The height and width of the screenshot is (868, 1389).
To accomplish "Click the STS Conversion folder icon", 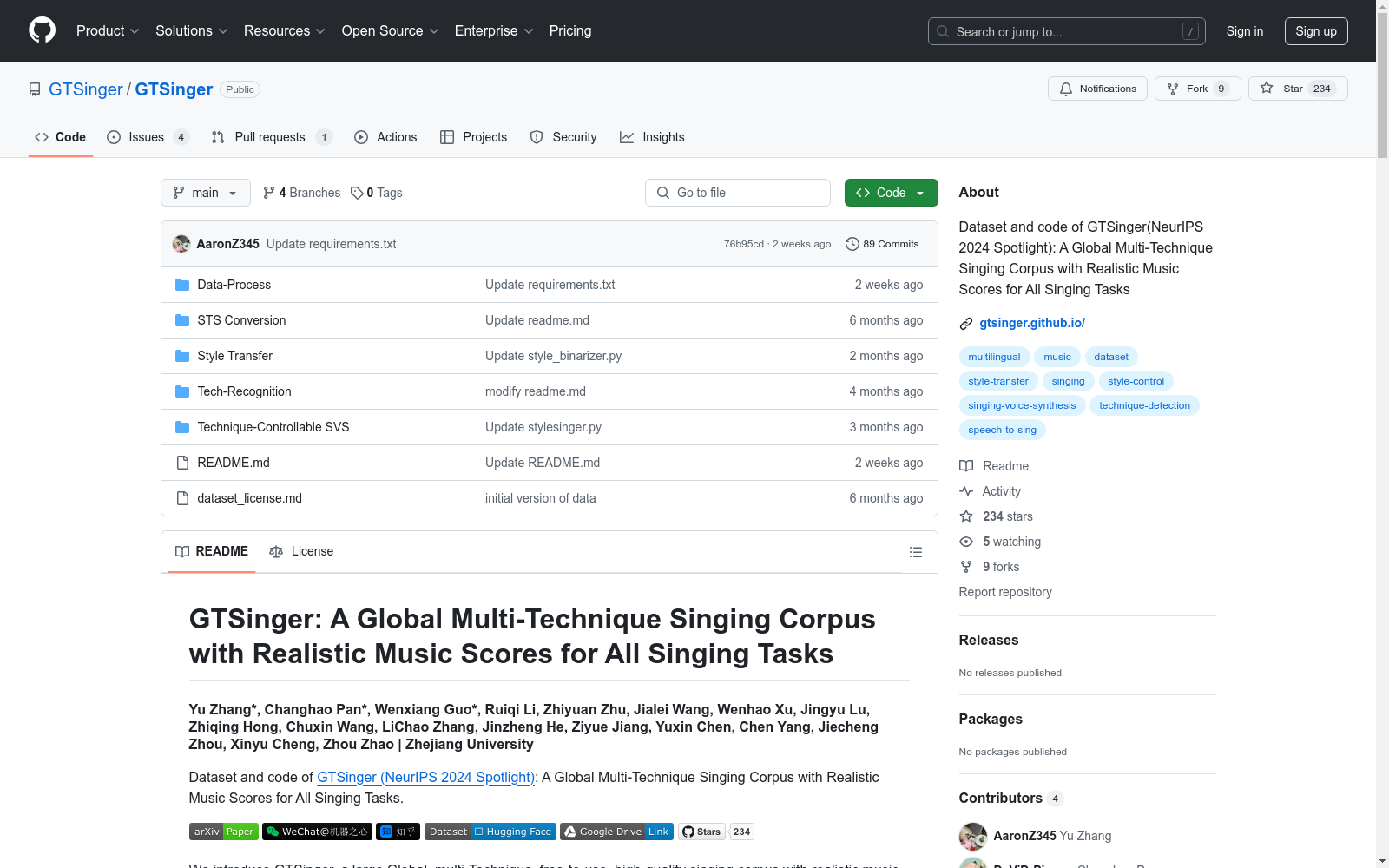I will point(182,320).
